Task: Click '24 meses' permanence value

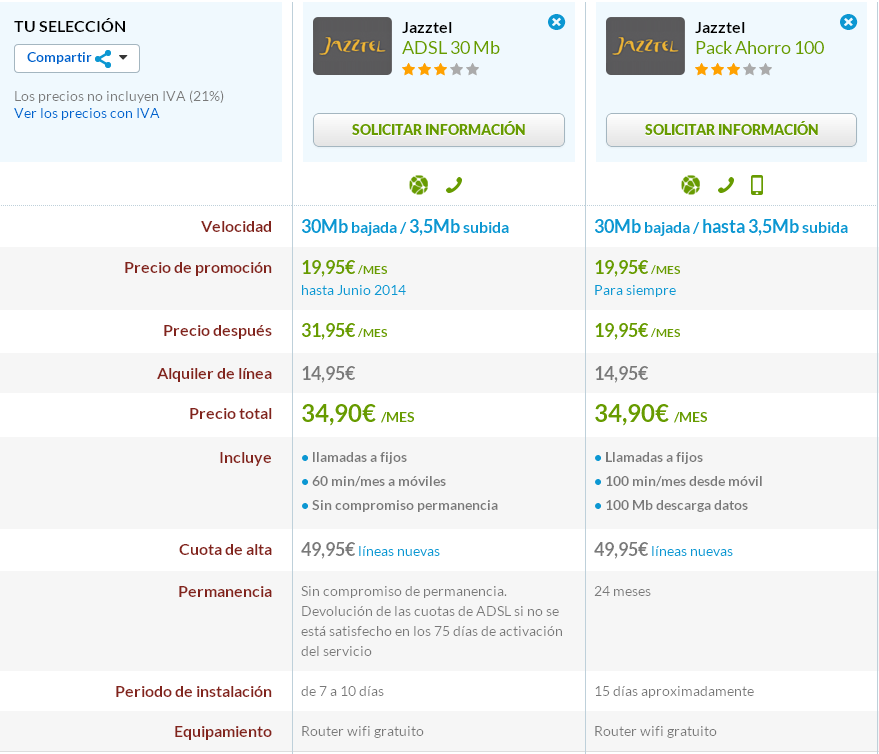Action: 622,591
